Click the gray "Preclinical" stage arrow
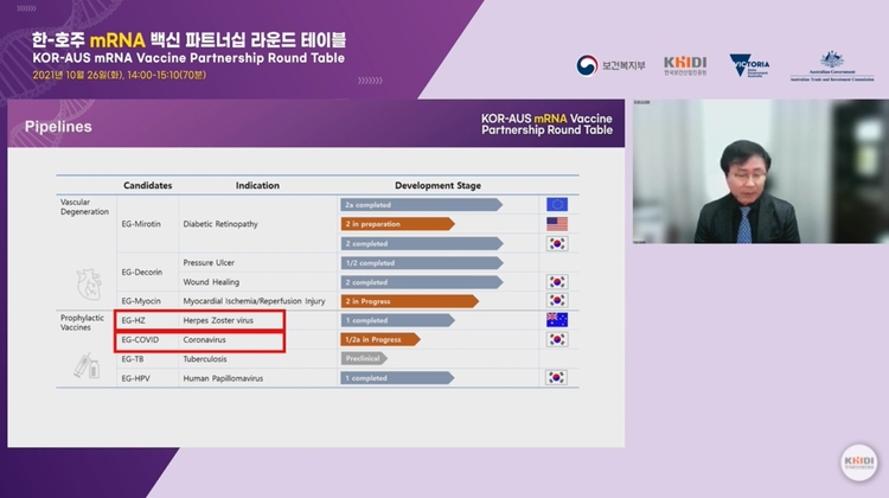The height and width of the screenshot is (498, 889). 363,358
